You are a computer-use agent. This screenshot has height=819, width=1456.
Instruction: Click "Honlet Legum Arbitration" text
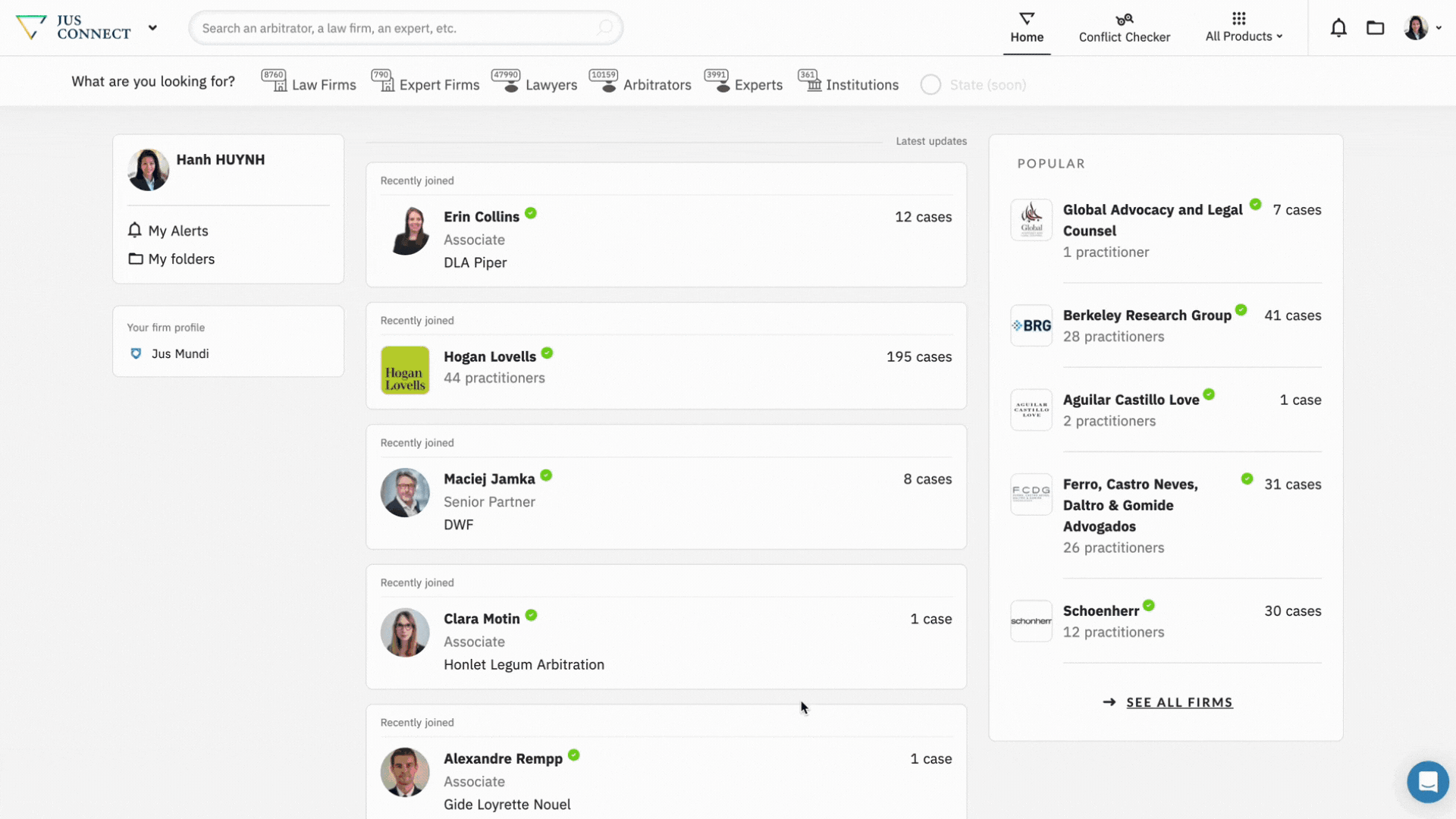click(x=524, y=664)
